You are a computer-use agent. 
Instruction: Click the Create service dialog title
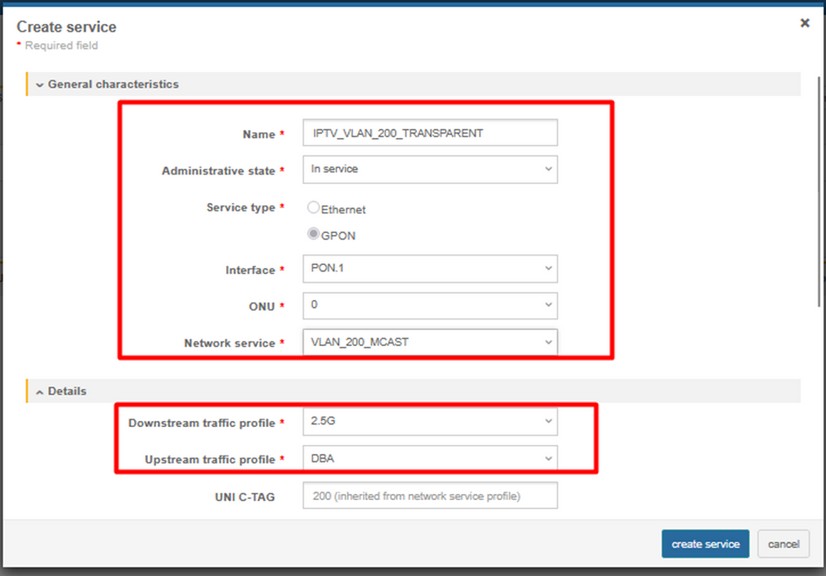[x=66, y=27]
